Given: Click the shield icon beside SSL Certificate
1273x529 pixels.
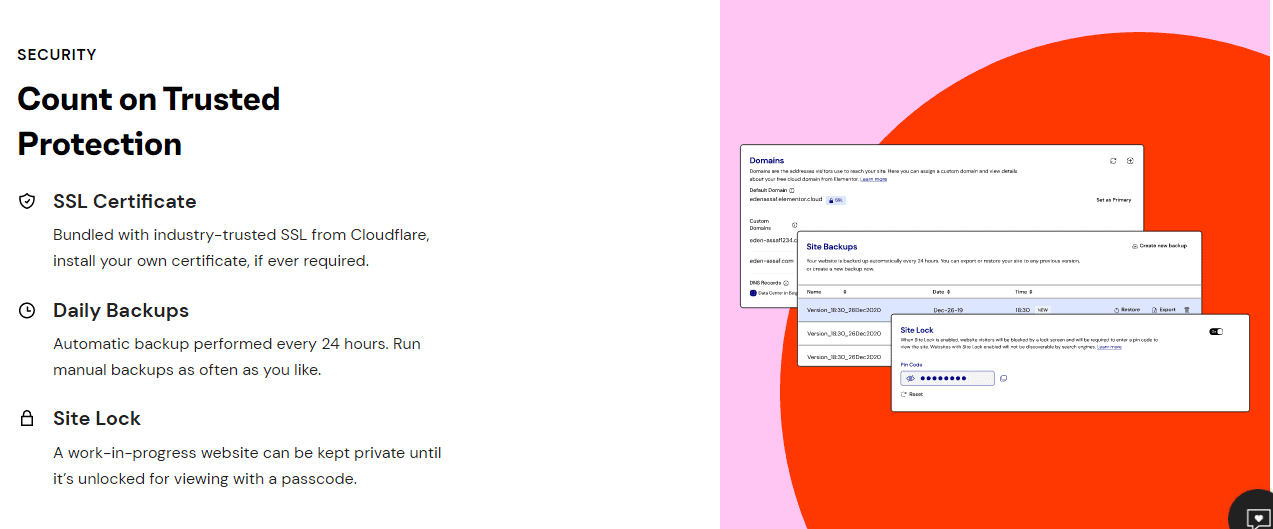Looking at the screenshot, I should [x=27, y=201].
